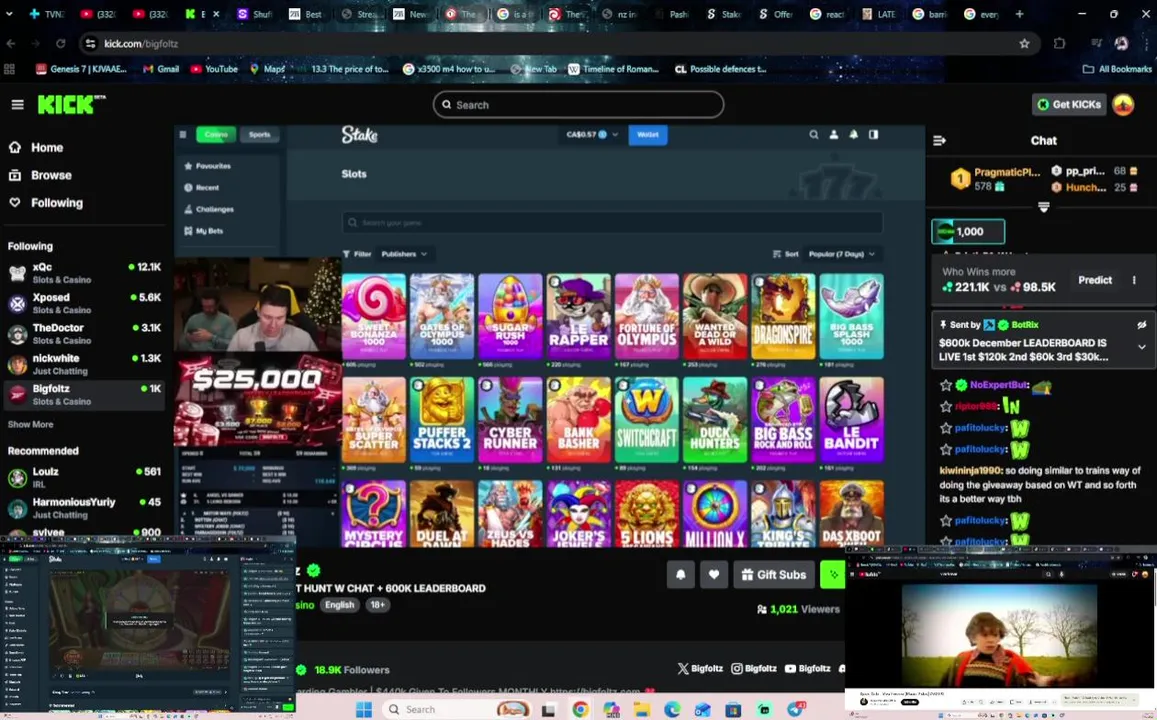Click the Stake game search box

point(612,222)
